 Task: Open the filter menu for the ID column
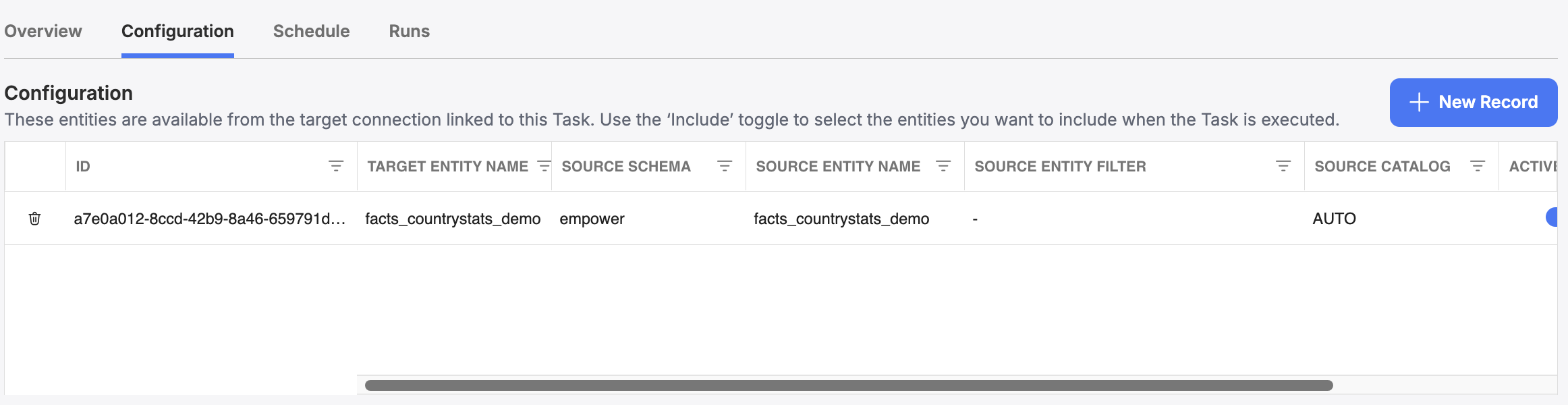[x=336, y=166]
